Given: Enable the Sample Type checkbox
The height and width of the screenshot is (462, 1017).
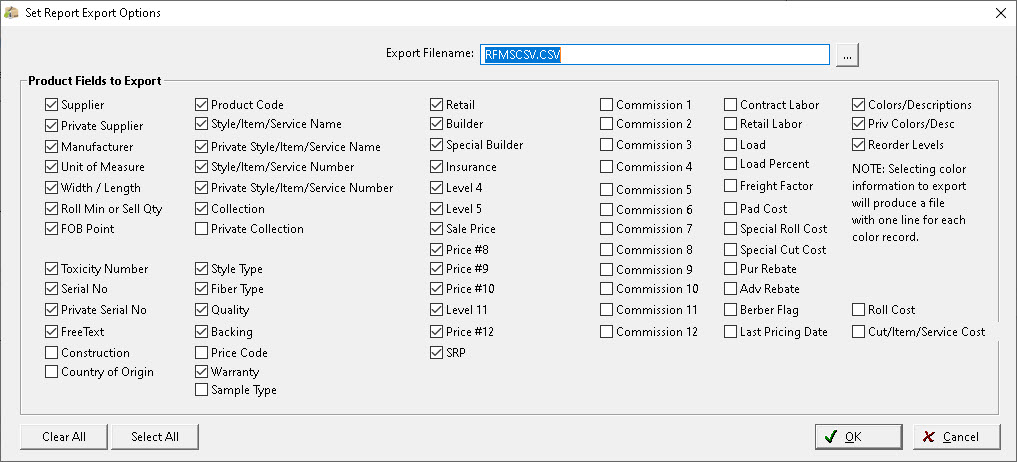Looking at the screenshot, I should point(202,390).
